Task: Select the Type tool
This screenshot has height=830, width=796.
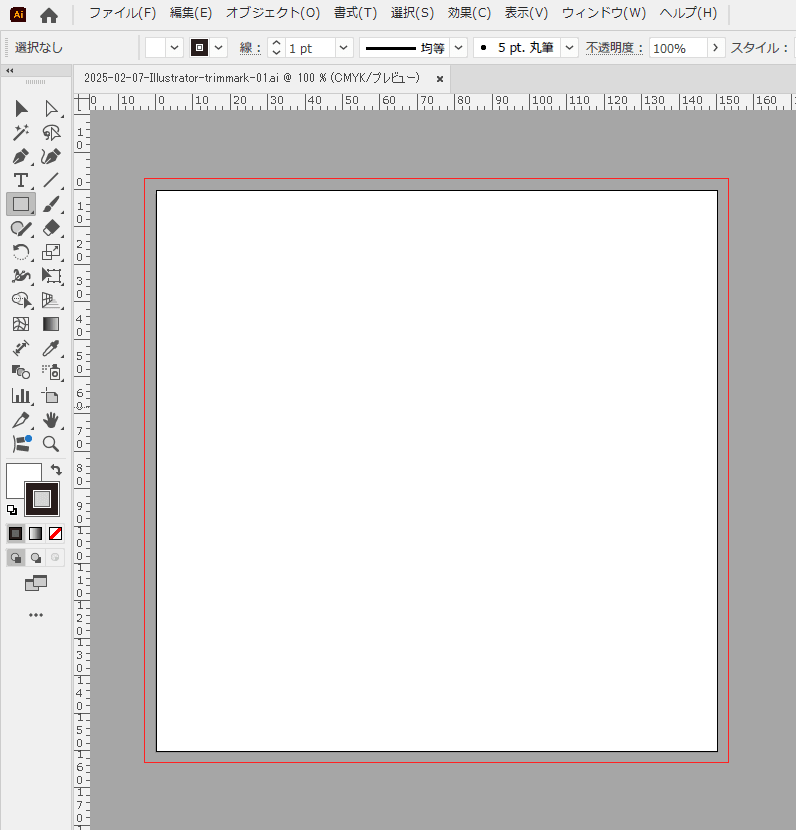Action: pos(21,181)
